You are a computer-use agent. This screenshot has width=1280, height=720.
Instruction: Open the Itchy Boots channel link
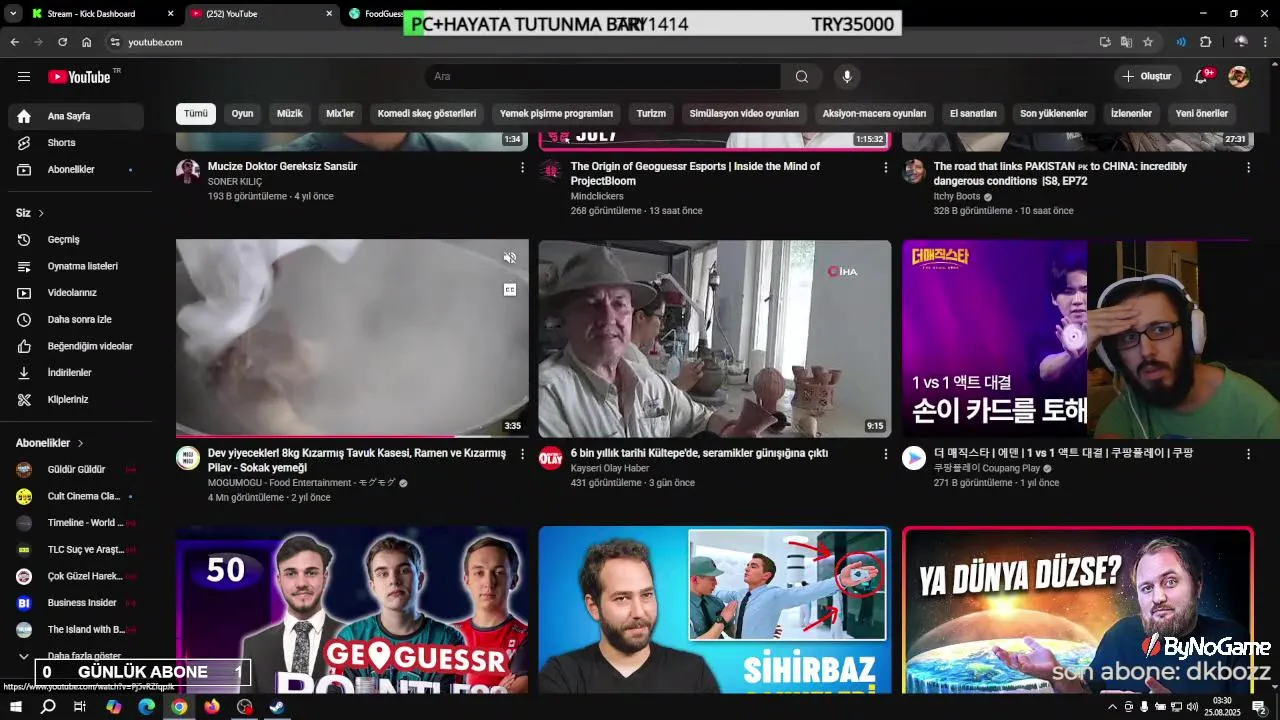point(957,197)
